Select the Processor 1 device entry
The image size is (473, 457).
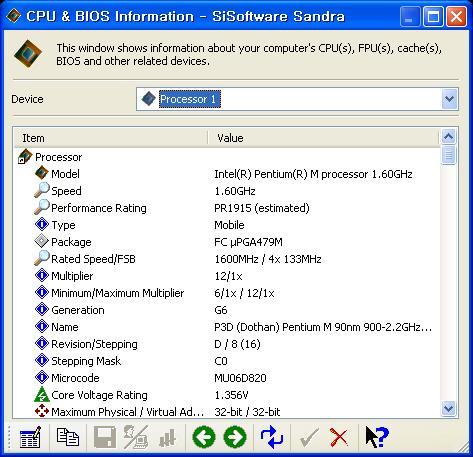[189, 99]
